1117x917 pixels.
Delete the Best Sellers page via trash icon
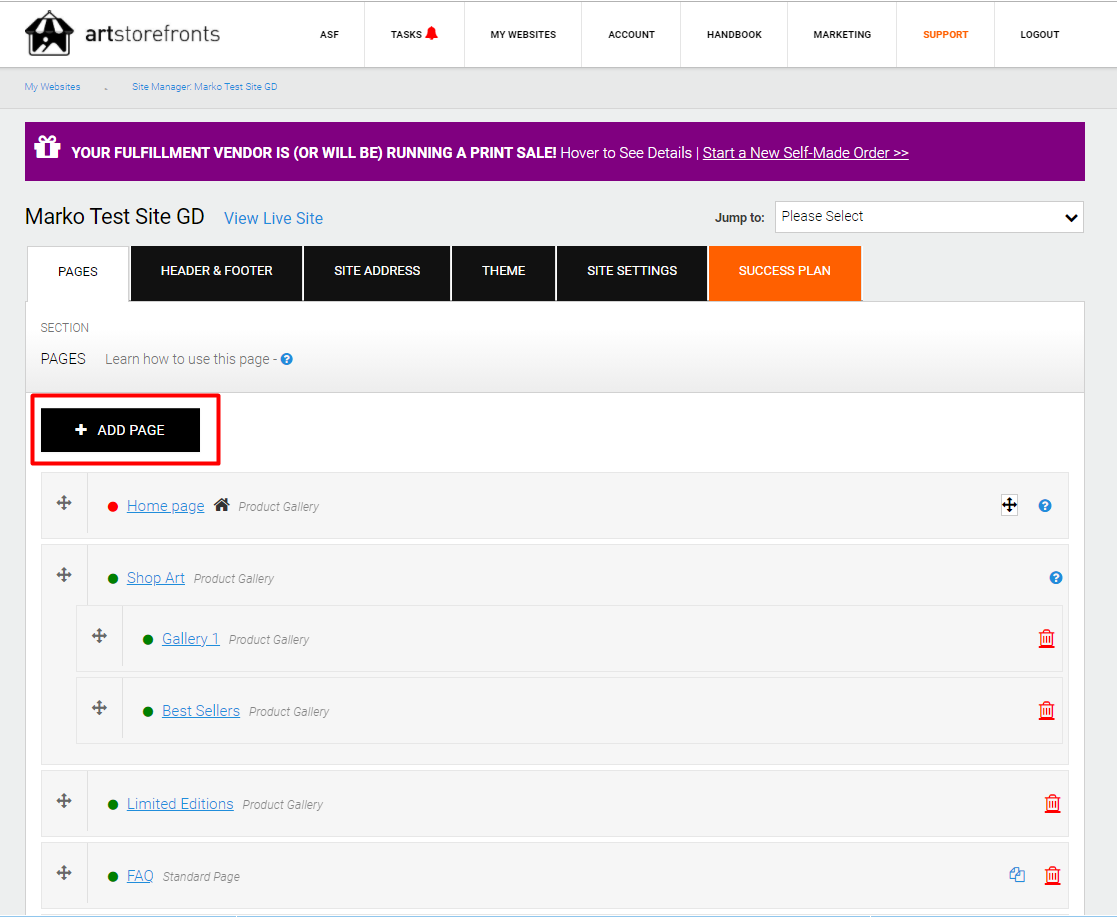coord(1046,710)
